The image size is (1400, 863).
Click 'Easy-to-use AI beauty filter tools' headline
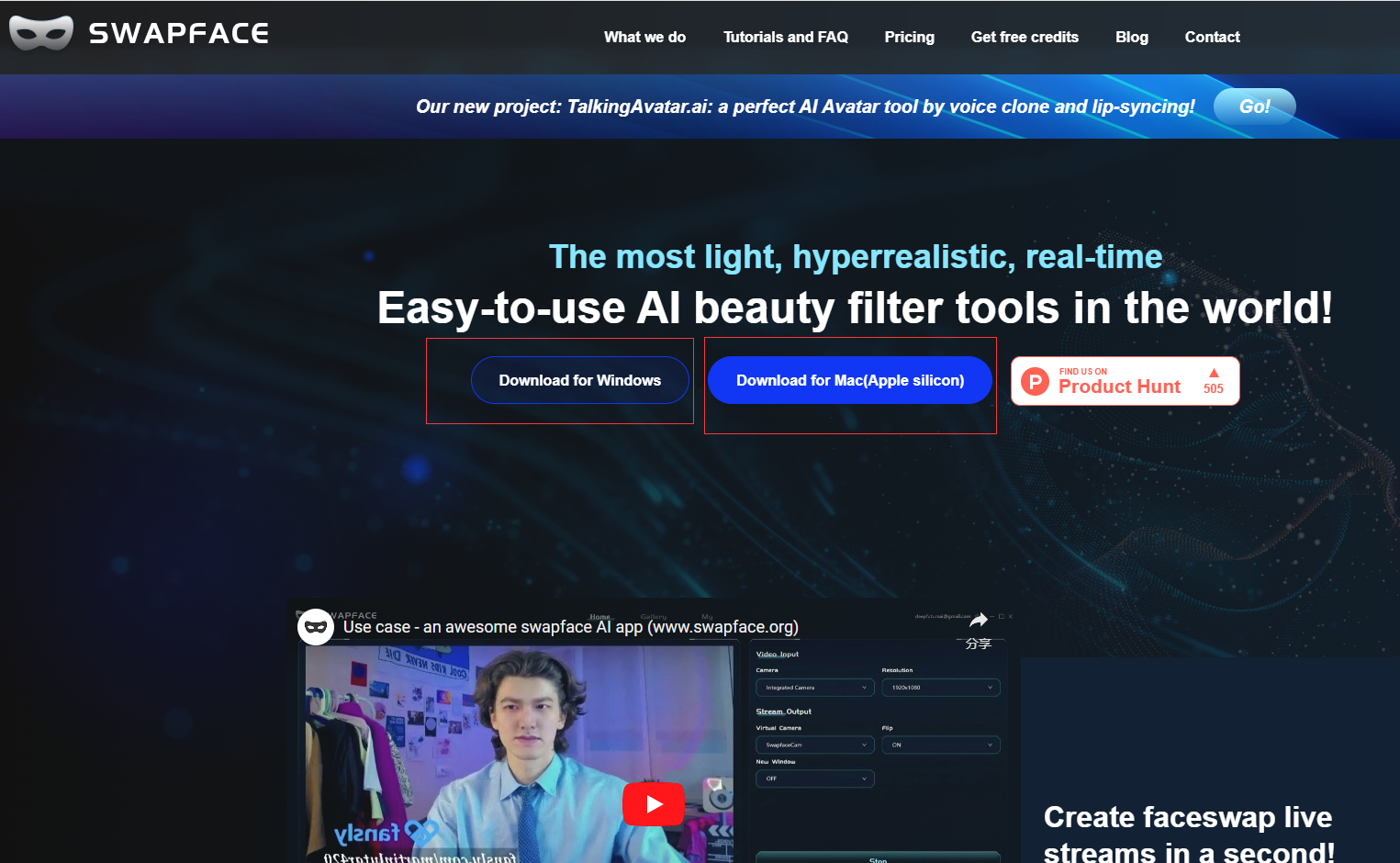(855, 308)
